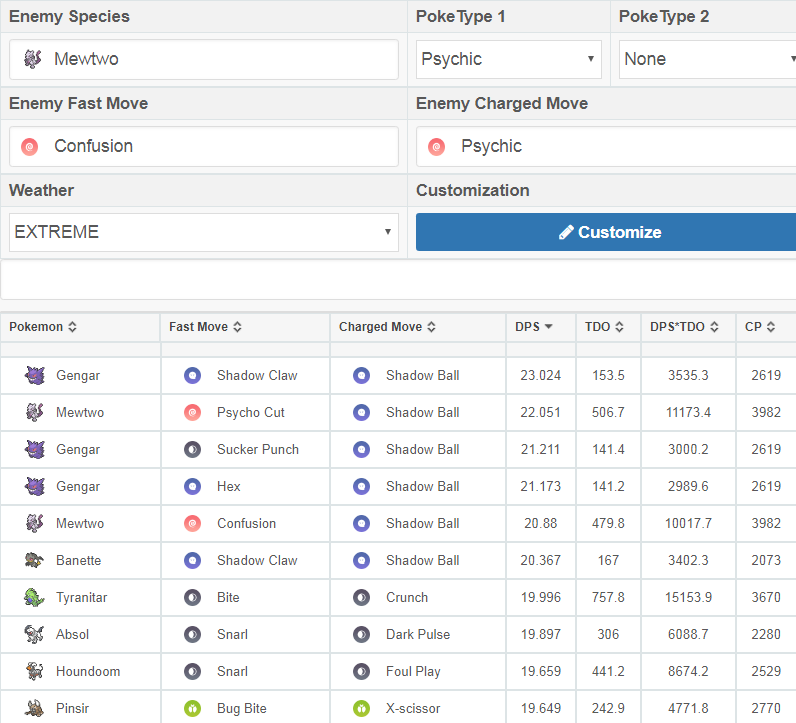This screenshot has height=723, width=796.
Task: Click the dark type icon beside Sucker Punch
Action: (192, 450)
